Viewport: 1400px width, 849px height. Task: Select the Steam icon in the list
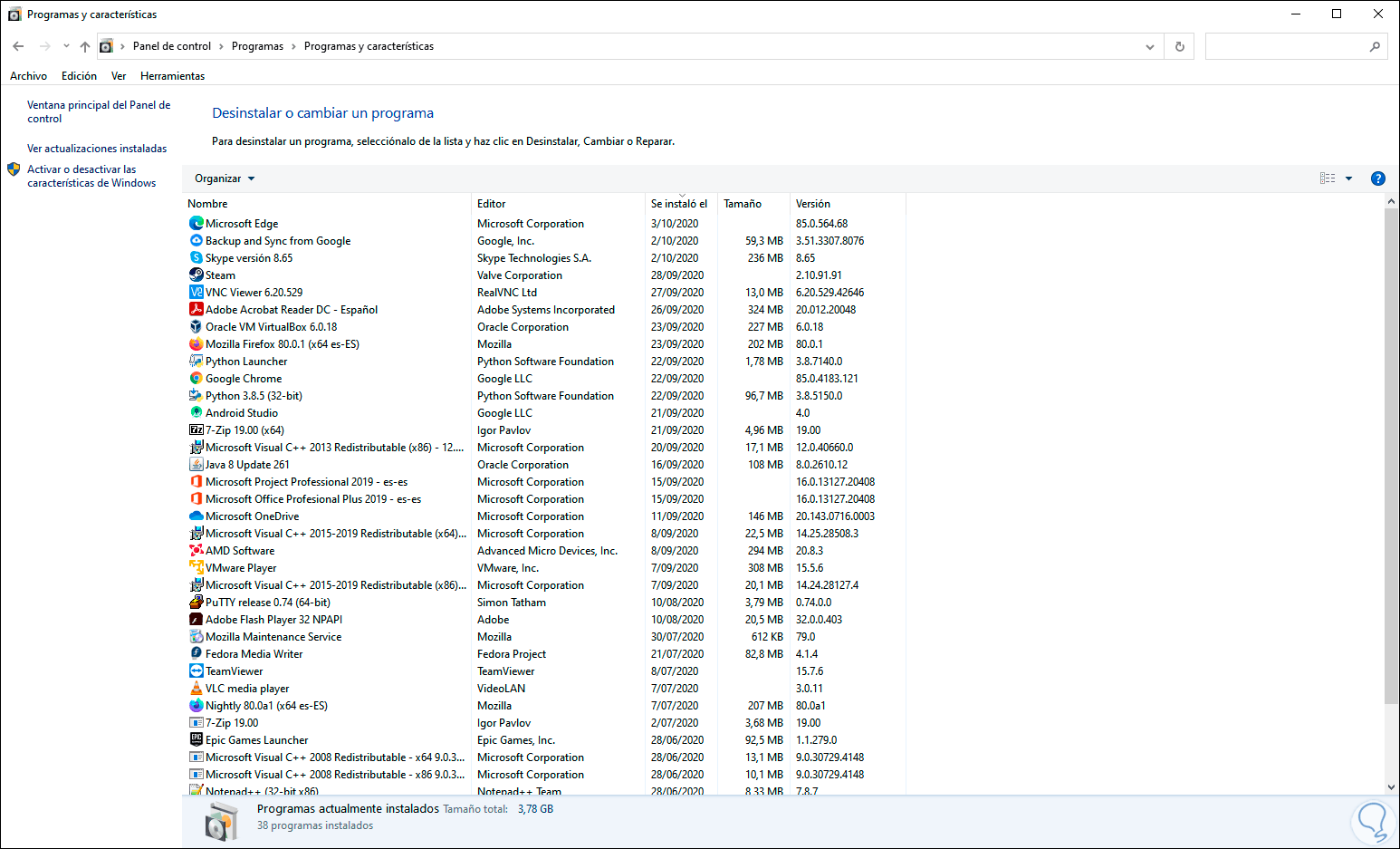196,275
